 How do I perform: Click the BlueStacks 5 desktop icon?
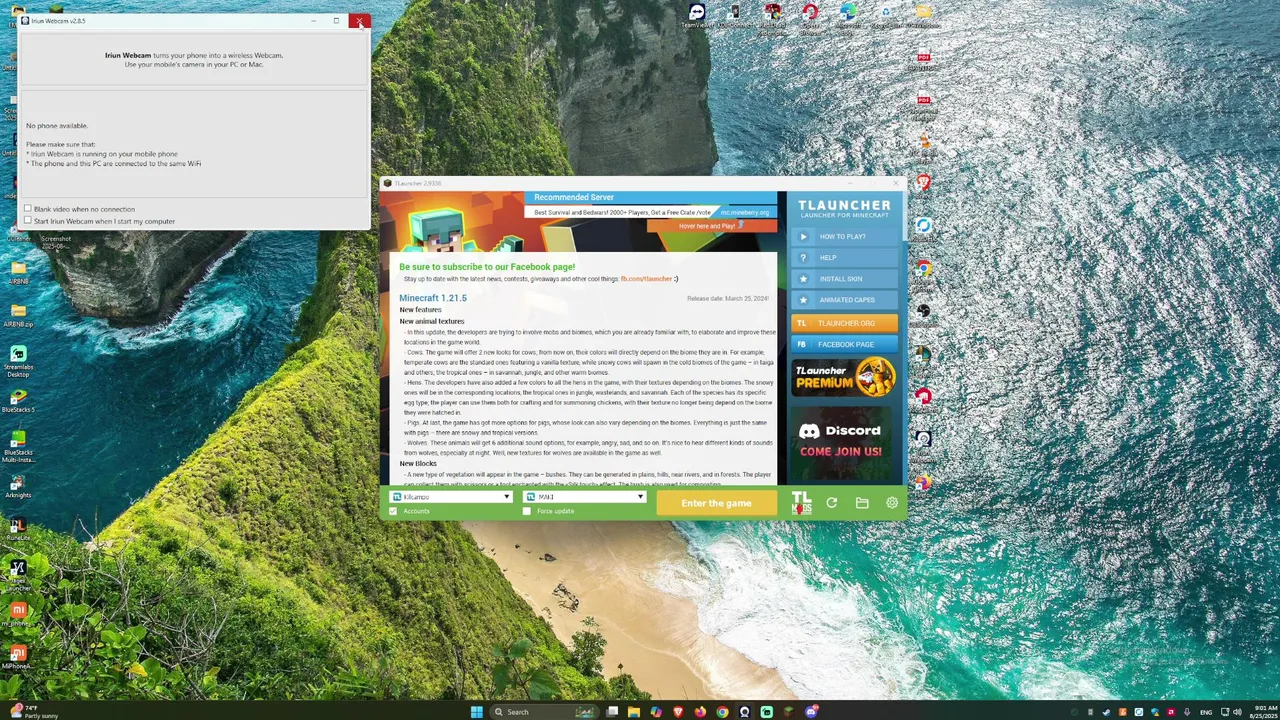coord(18,401)
